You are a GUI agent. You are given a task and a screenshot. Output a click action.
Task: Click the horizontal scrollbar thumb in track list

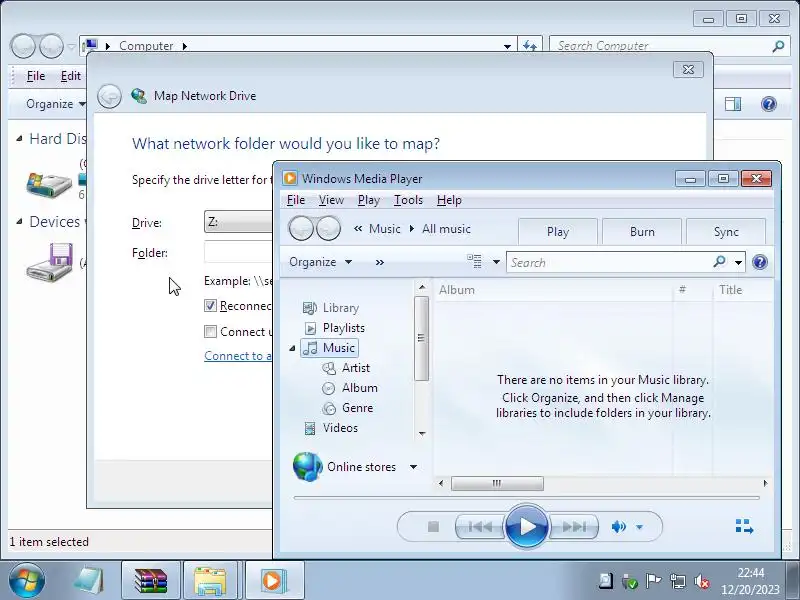[x=497, y=483]
